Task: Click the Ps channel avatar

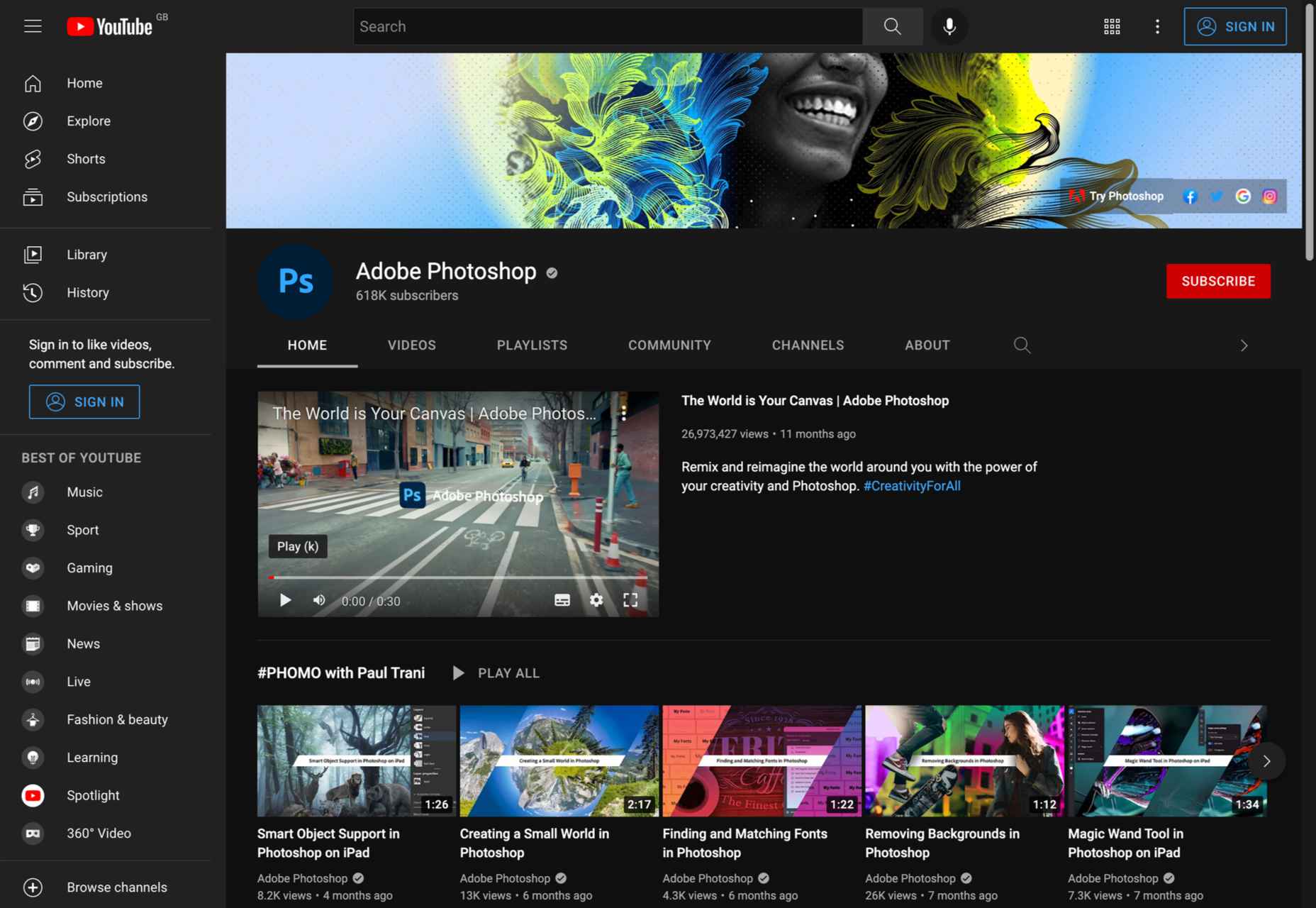Action: pos(296,282)
